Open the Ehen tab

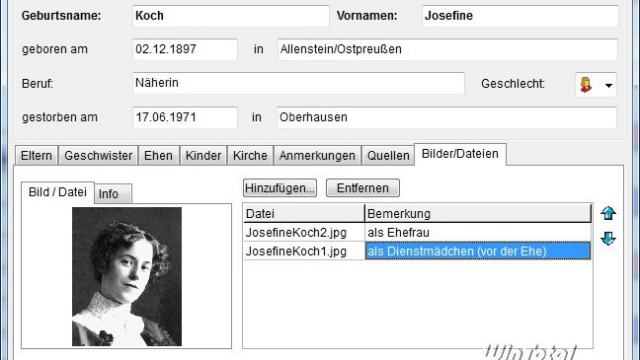(x=158, y=156)
